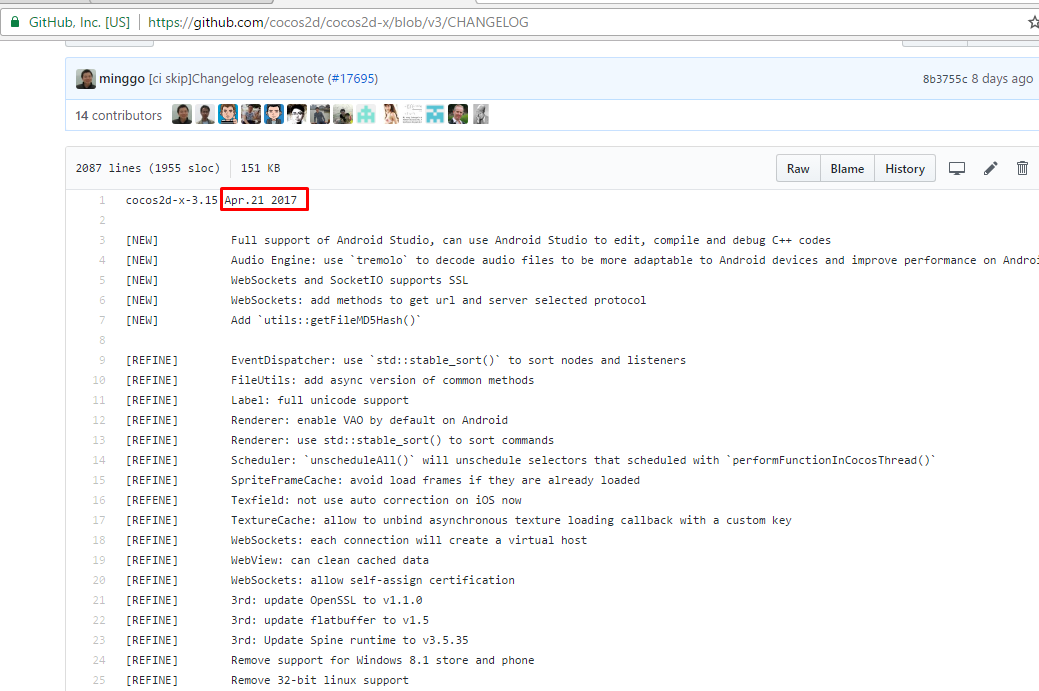This screenshot has width=1039, height=691.
Task: Open minggo's avatar beside the commit message
Action: tap(86, 79)
